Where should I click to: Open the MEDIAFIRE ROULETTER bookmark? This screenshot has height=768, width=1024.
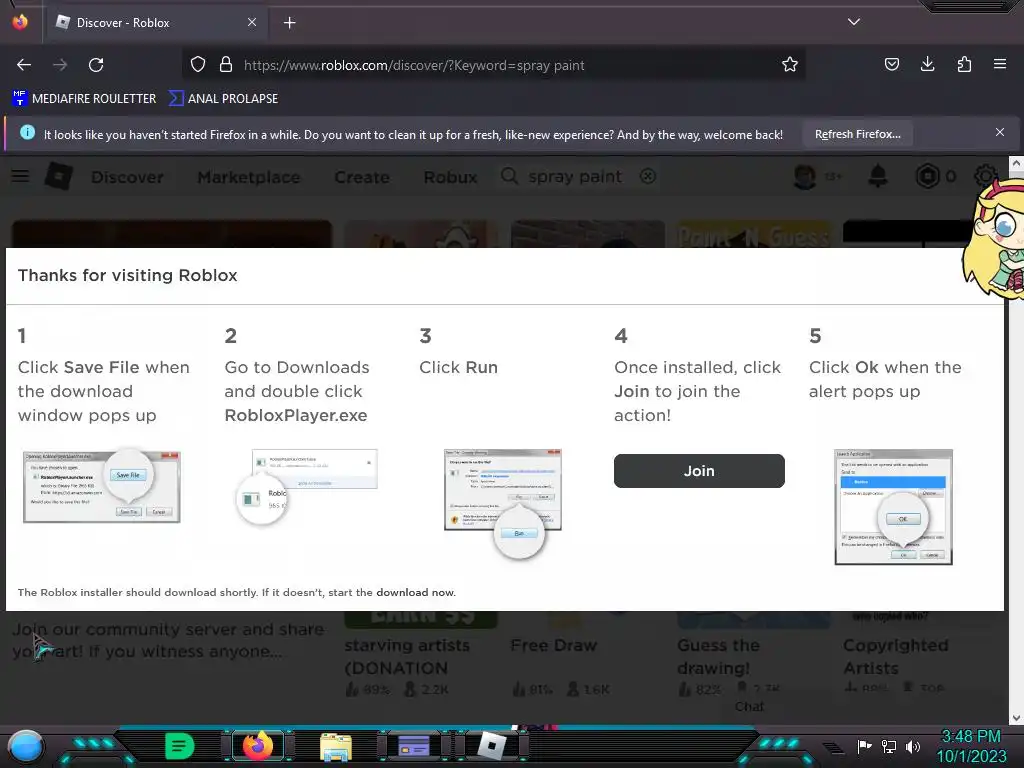(85, 99)
